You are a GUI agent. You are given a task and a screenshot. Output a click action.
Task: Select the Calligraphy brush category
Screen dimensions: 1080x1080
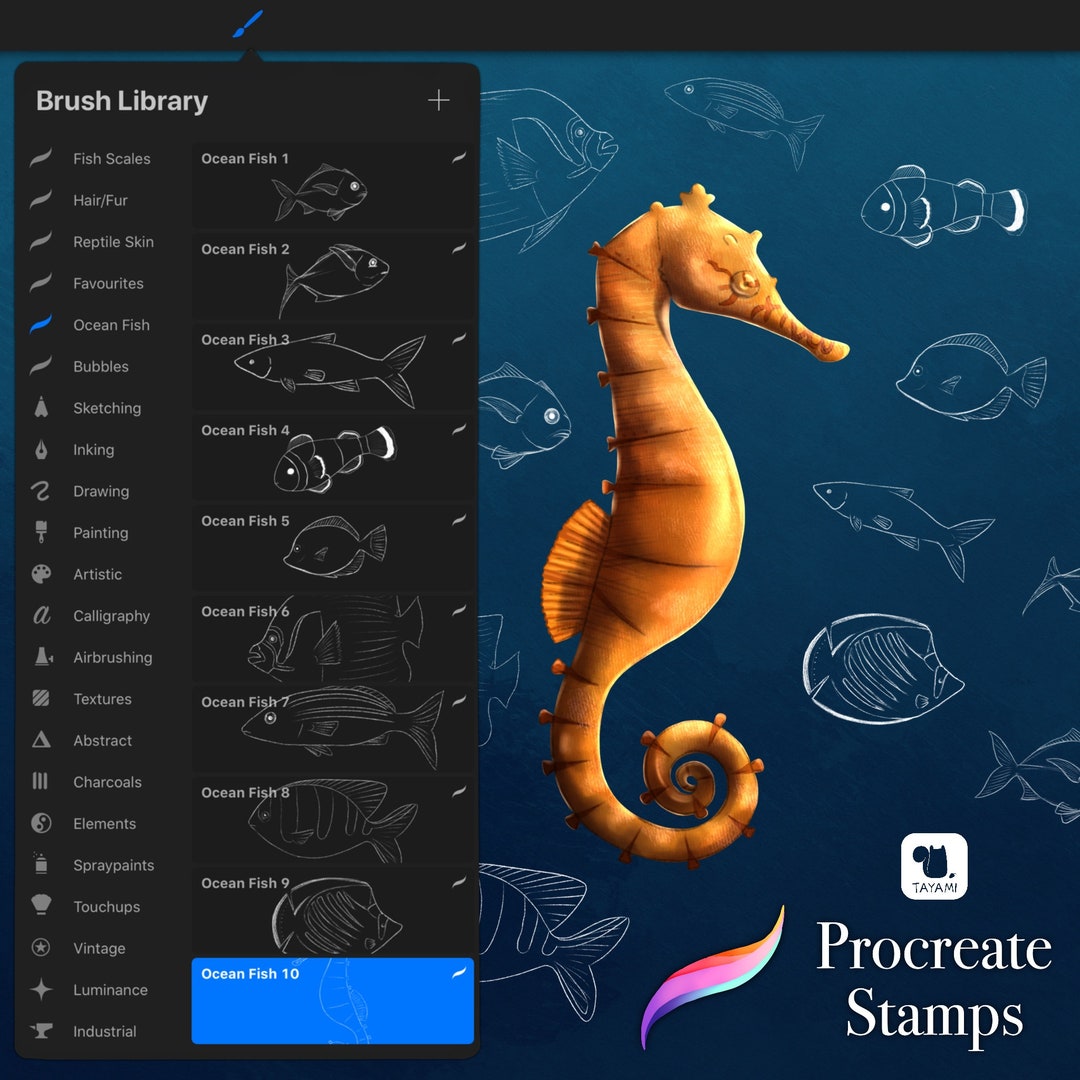(x=112, y=616)
